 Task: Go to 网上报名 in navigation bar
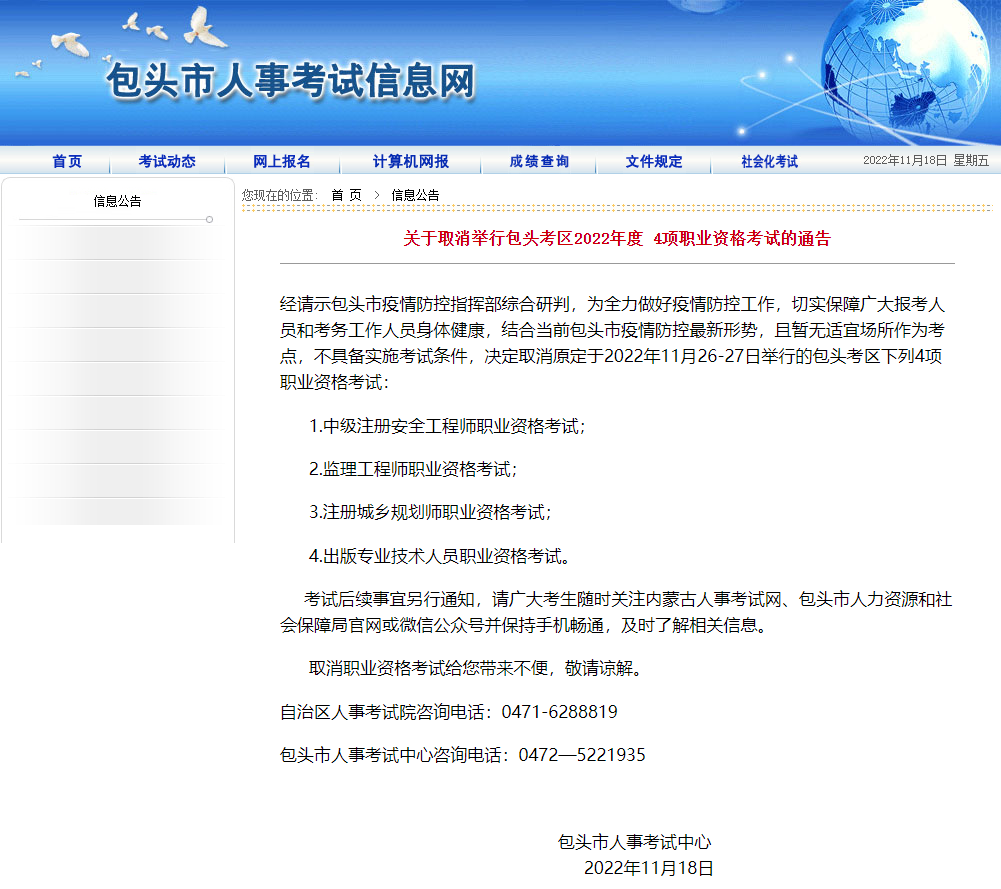coord(282,161)
